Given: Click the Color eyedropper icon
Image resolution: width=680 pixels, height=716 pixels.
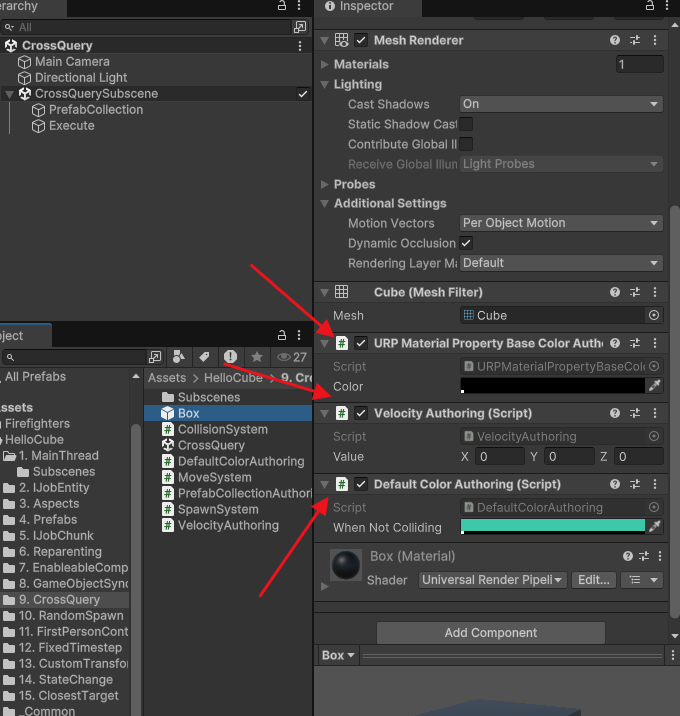Looking at the screenshot, I should [654, 386].
